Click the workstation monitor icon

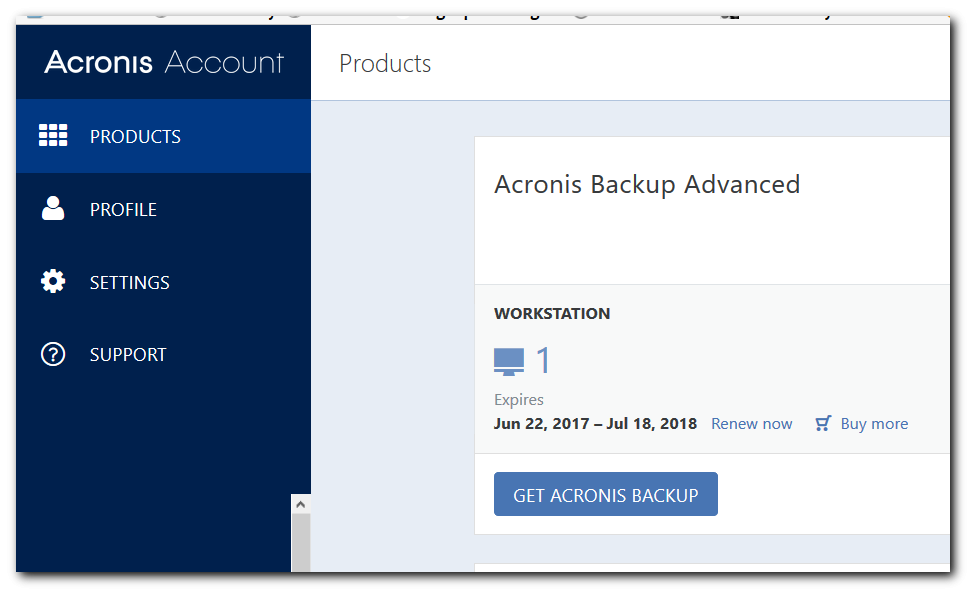tap(509, 359)
